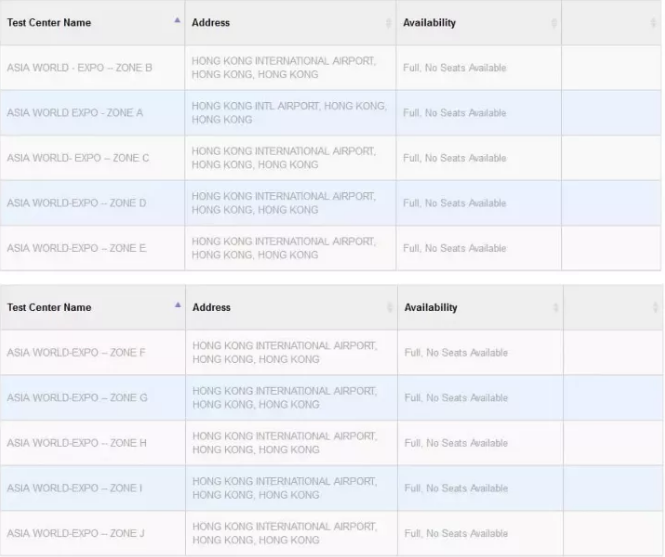Click the Test Center Name sort arrow in Zone F table
The width and height of the screenshot is (665, 557).
coord(178,305)
